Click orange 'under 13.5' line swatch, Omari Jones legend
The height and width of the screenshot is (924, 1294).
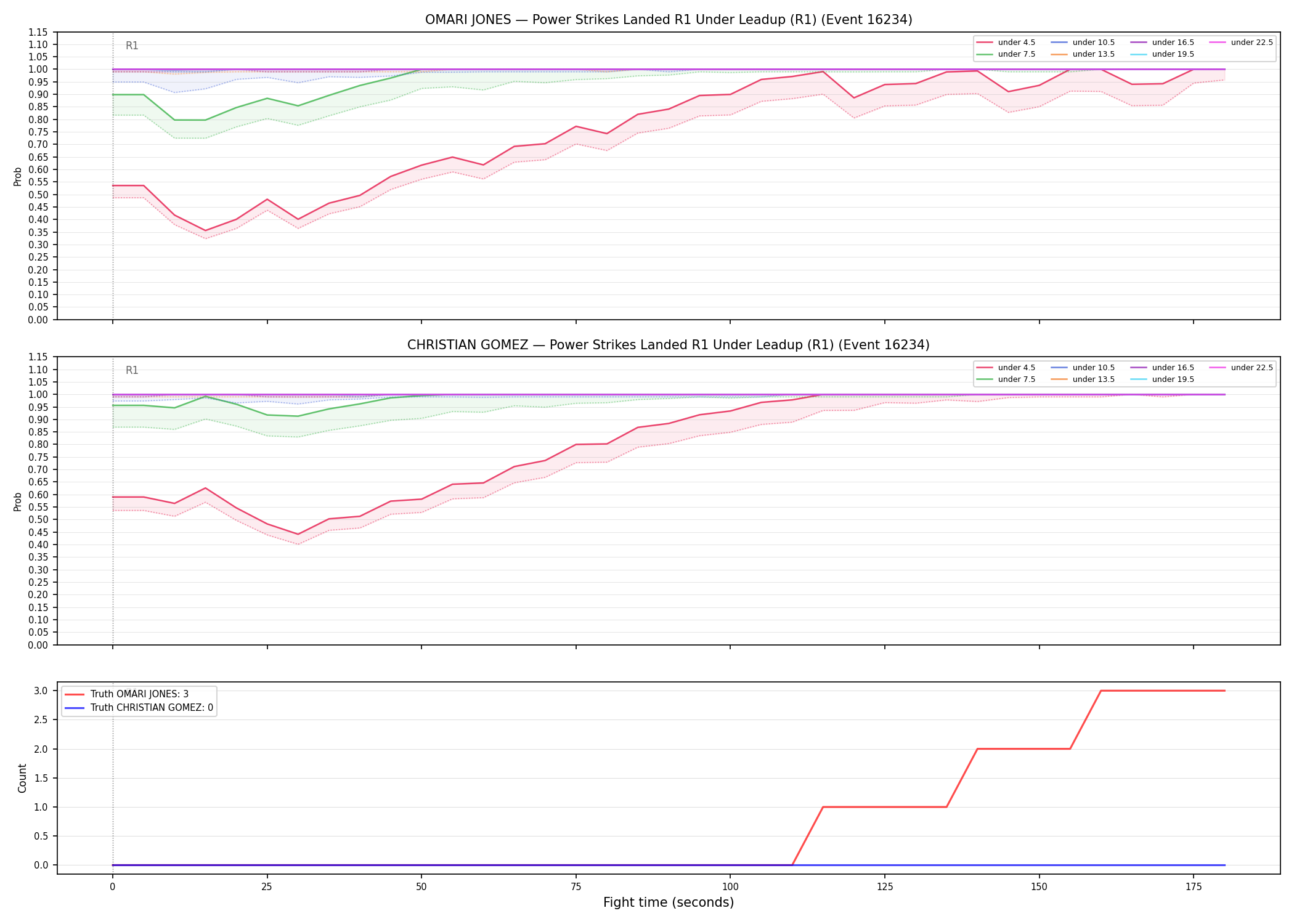tap(1059, 54)
